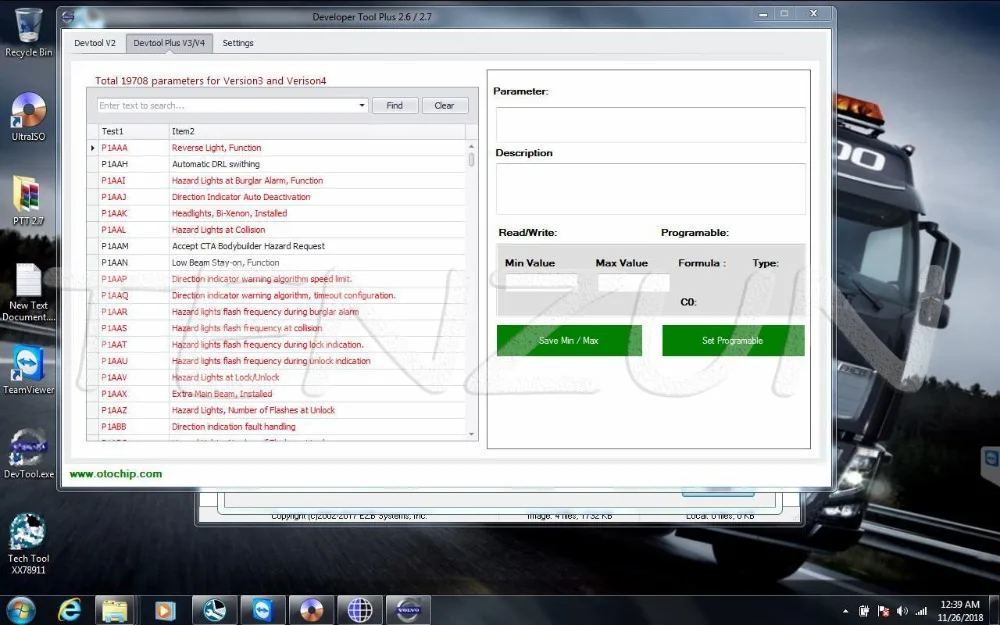
Task: Switch to TeamViewer on the taskbar
Action: point(262,610)
